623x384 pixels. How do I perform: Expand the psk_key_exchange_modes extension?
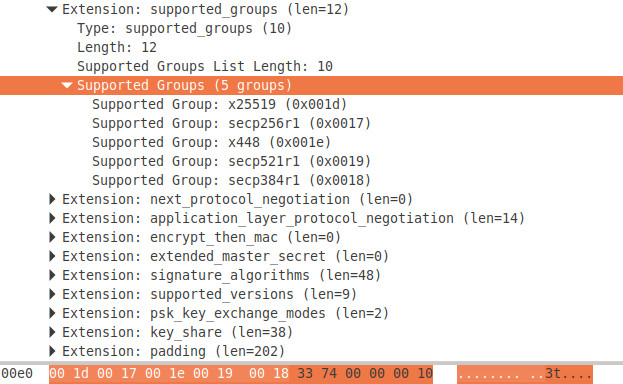[x=52, y=313]
